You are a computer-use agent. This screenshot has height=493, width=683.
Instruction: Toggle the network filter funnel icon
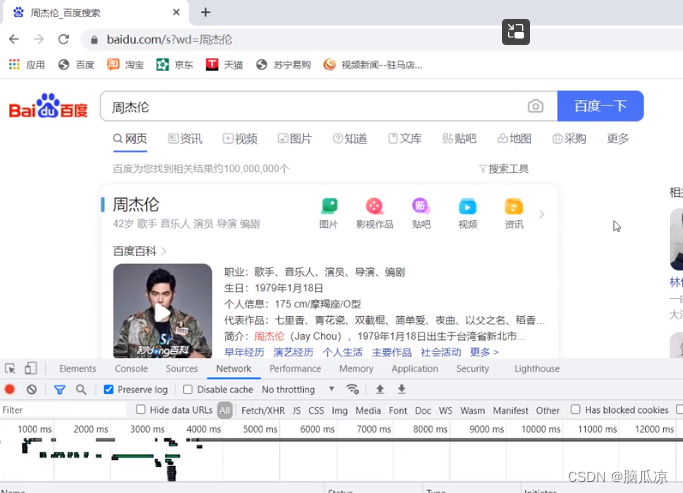click(60, 390)
